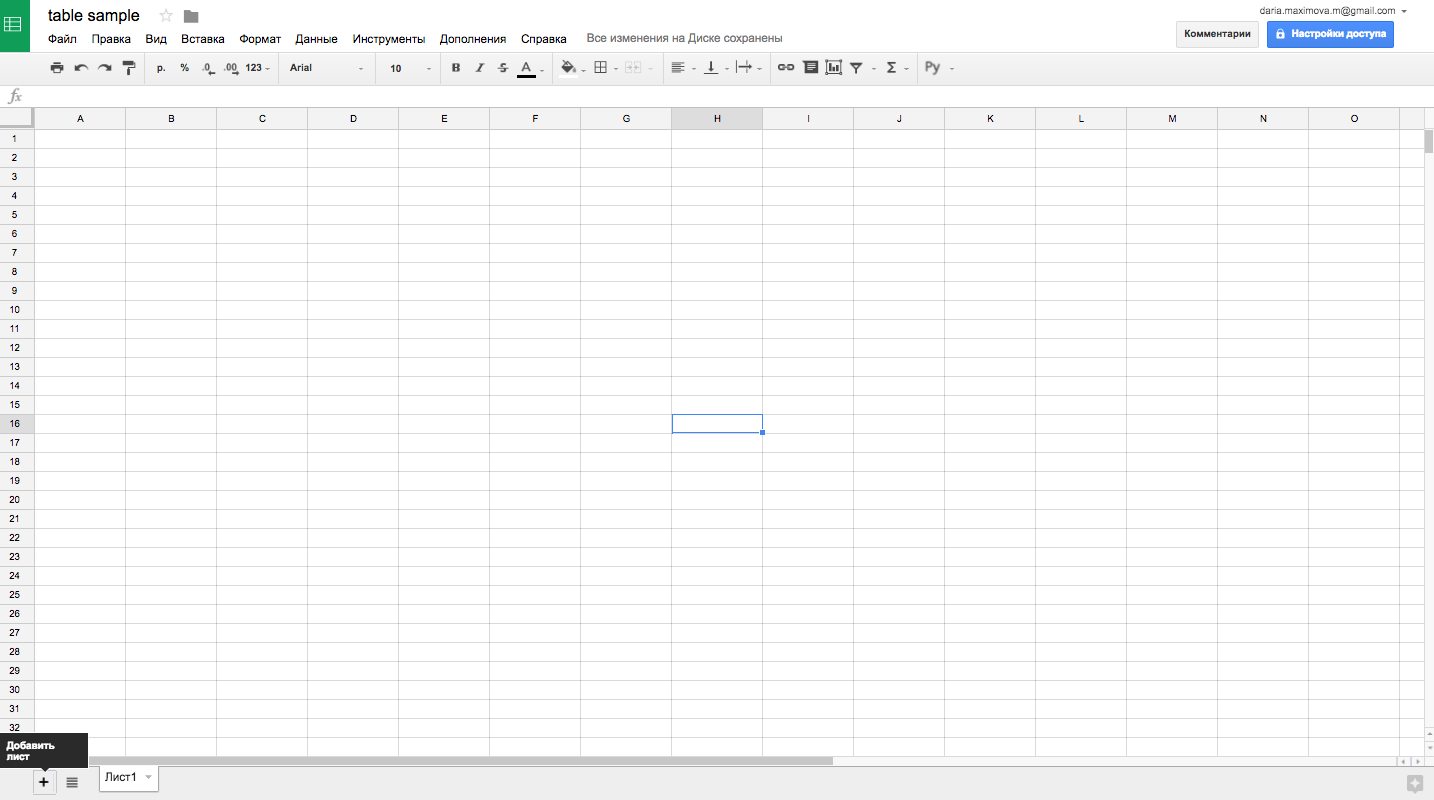Image resolution: width=1434 pixels, height=800 pixels.
Task: Redo the last action
Action: 104,68
